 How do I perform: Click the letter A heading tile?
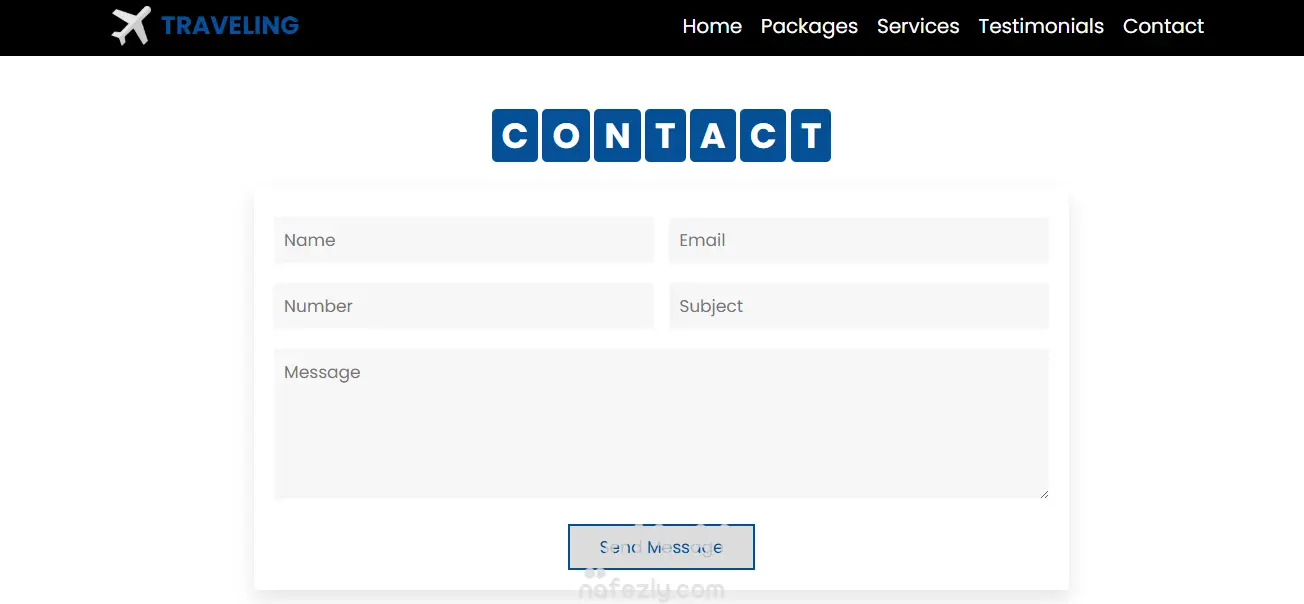(712, 135)
